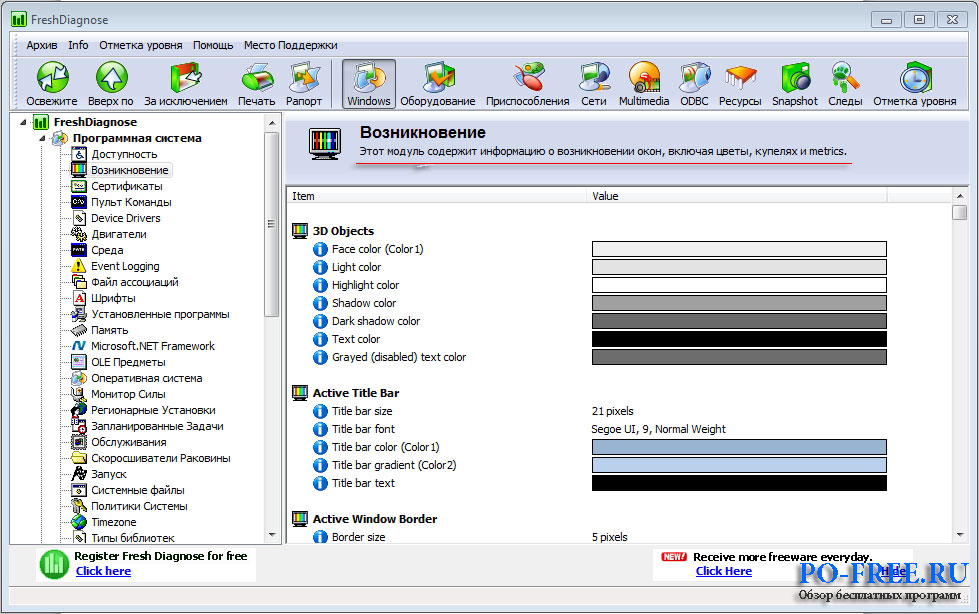Click the Value column header
This screenshot has height=614, width=979.
click(x=736, y=196)
